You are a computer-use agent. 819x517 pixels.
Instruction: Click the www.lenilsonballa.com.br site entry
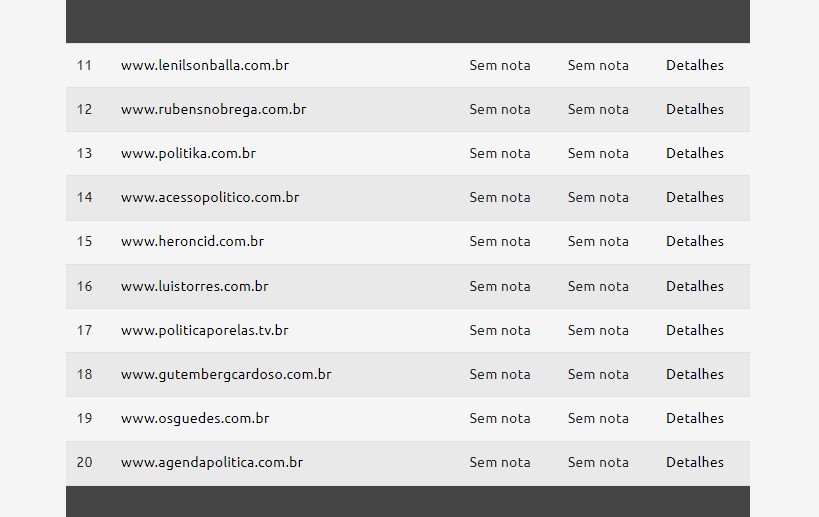tap(205, 65)
